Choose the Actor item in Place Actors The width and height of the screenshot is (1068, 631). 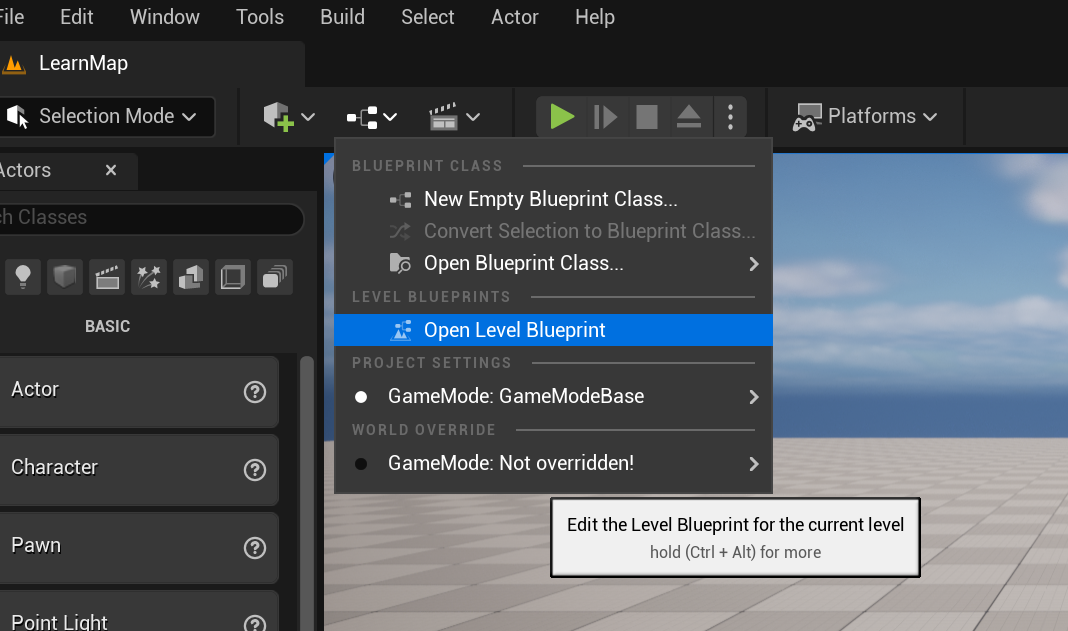point(139,391)
